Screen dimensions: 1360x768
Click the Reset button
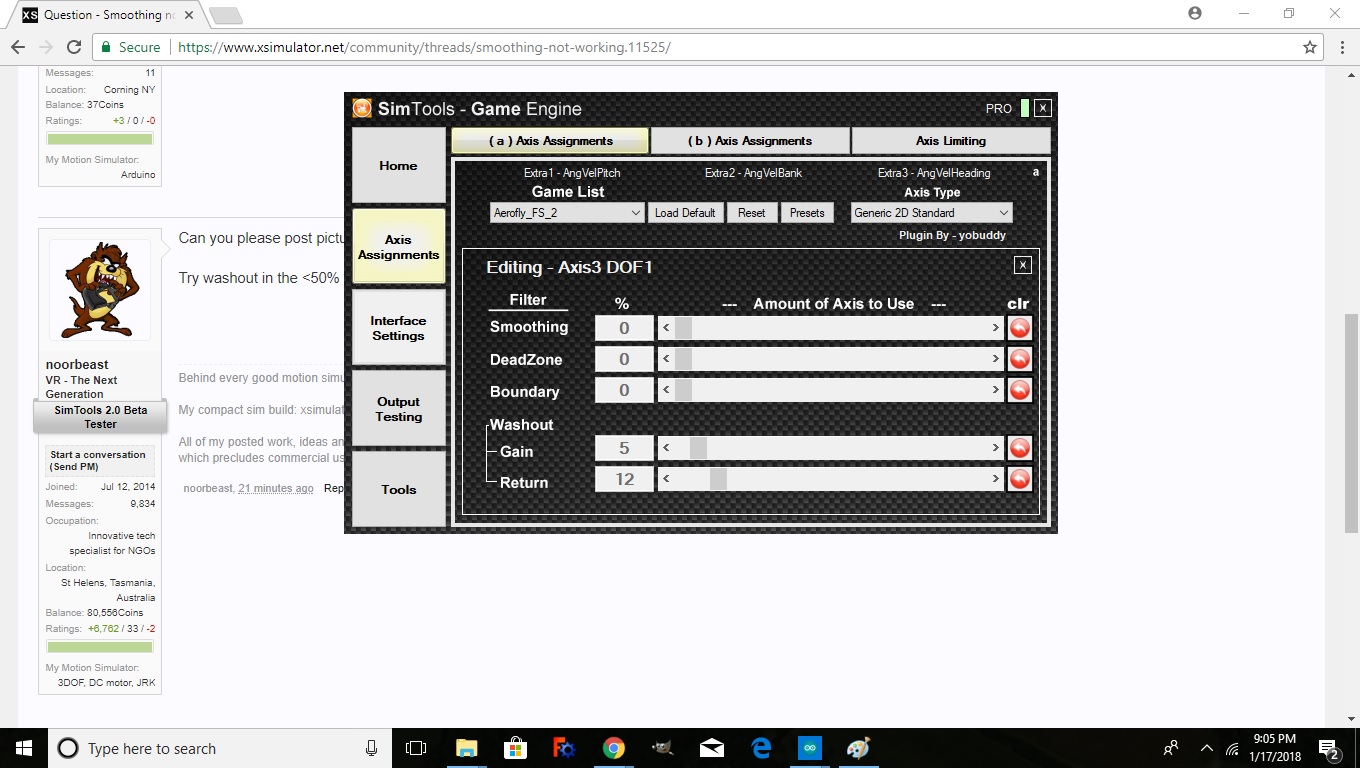point(752,213)
